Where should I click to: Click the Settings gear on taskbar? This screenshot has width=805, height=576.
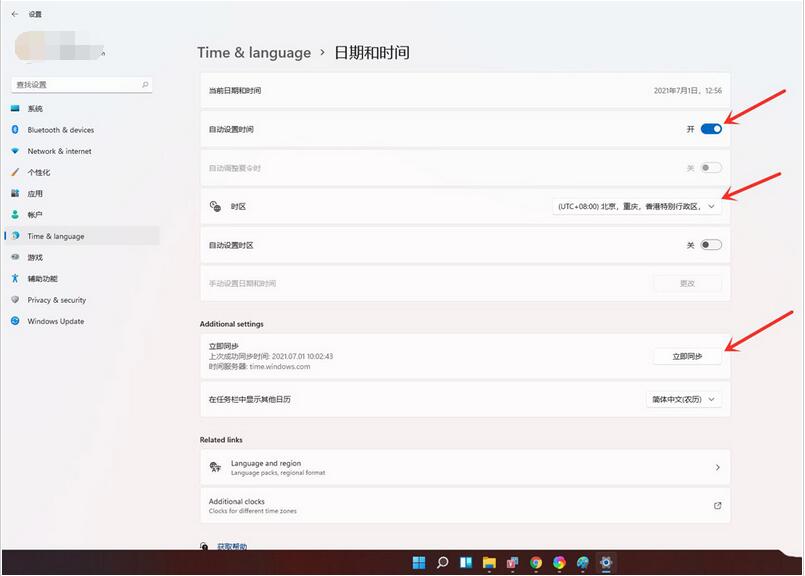[x=606, y=563]
